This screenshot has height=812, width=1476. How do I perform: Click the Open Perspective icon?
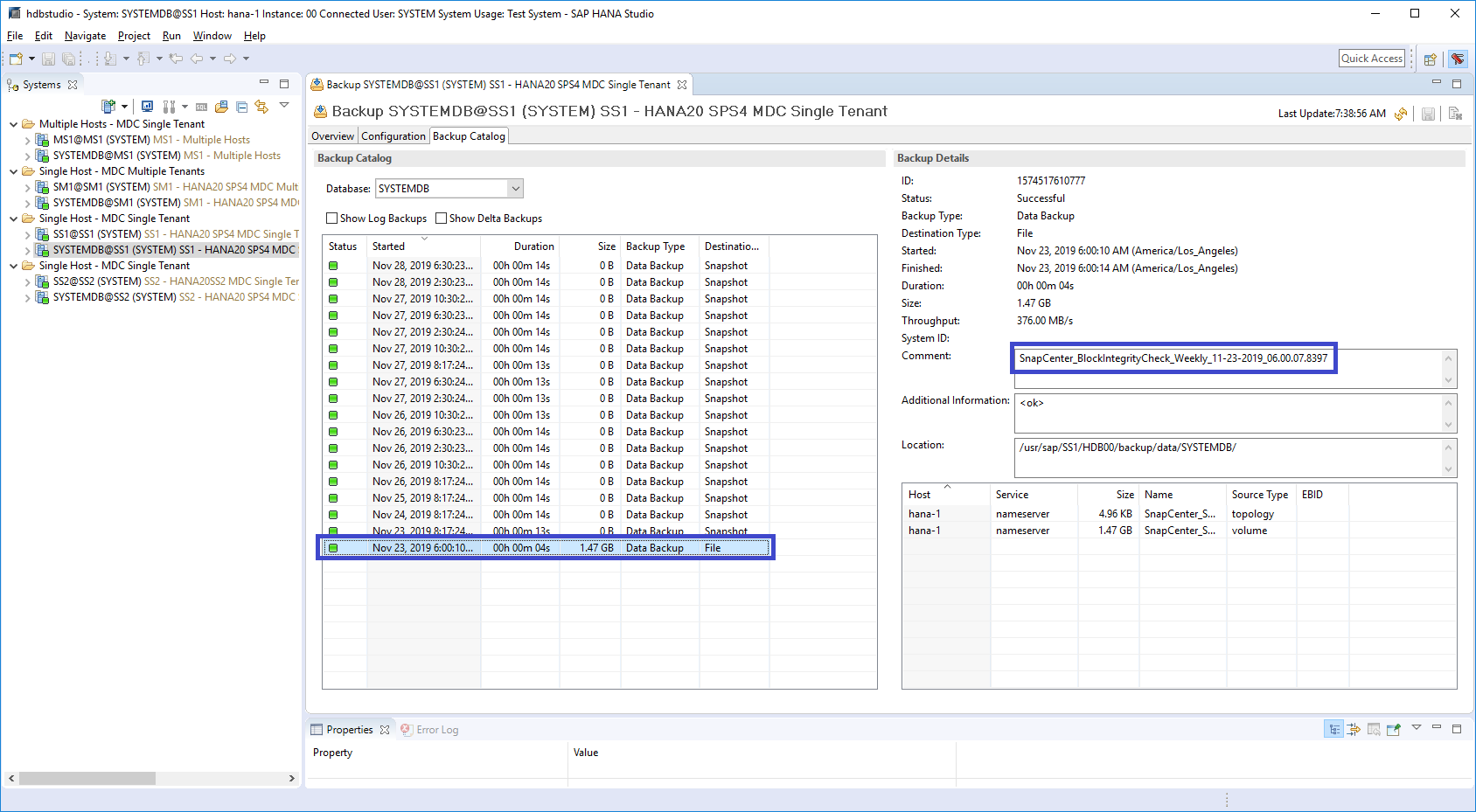point(1431,59)
